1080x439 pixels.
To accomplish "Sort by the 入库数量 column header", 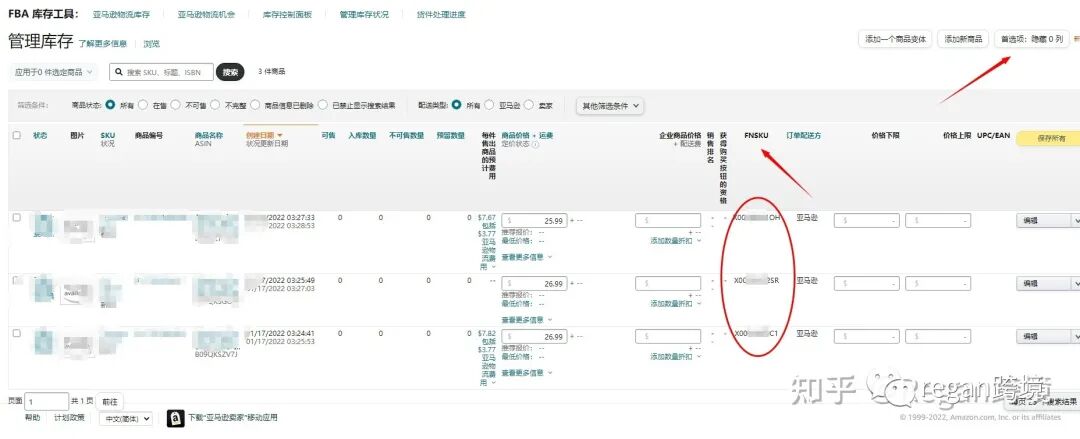I will click(x=362, y=136).
